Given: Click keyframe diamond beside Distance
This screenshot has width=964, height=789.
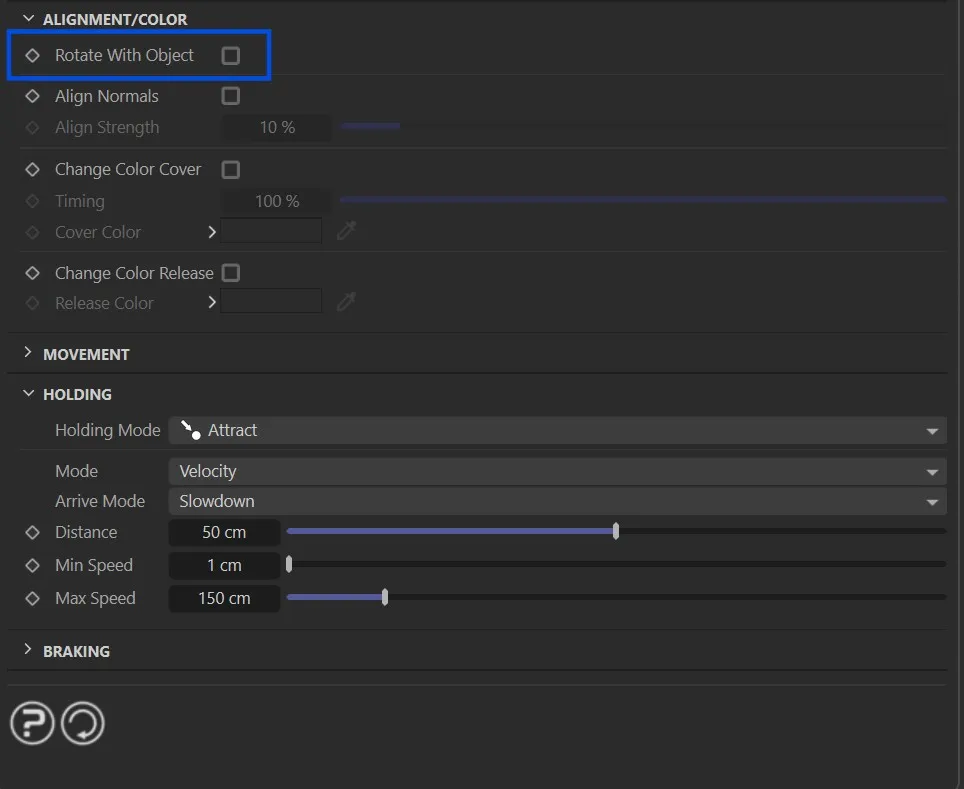Looking at the screenshot, I should coord(32,533).
